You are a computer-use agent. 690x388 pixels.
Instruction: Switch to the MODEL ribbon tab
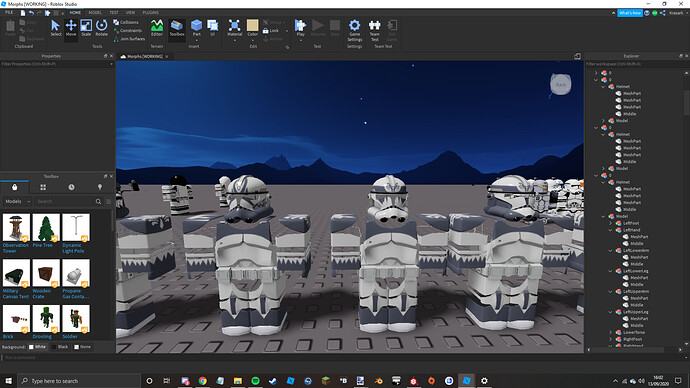(95, 13)
